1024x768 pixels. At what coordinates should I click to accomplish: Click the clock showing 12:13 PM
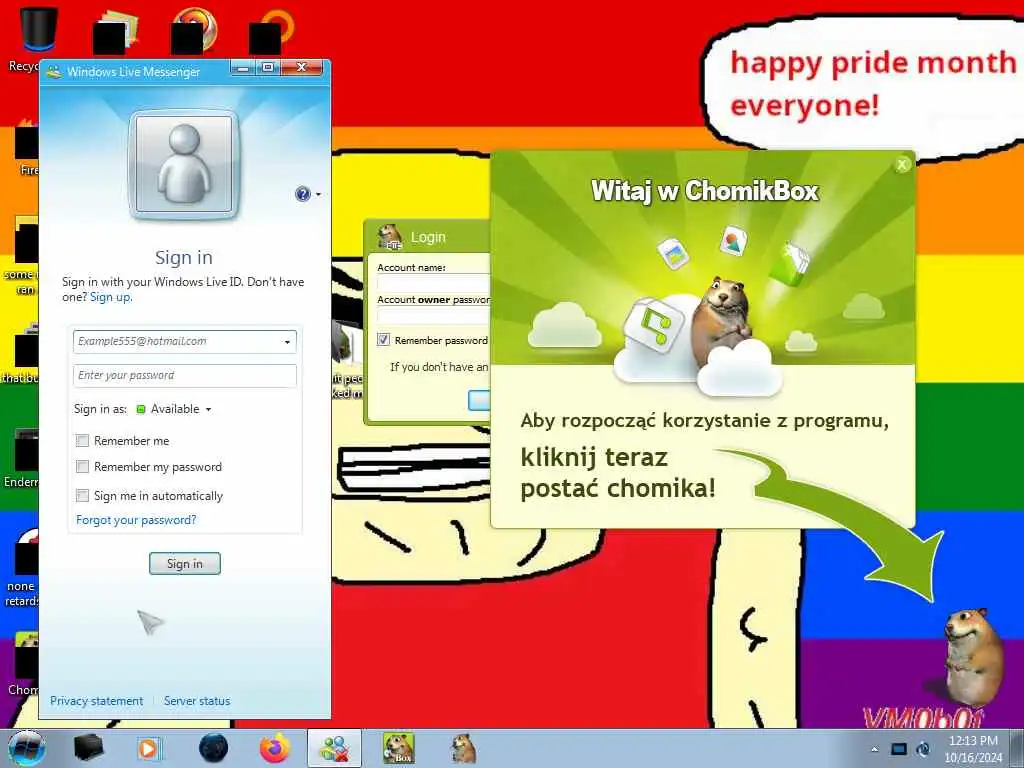tap(973, 741)
